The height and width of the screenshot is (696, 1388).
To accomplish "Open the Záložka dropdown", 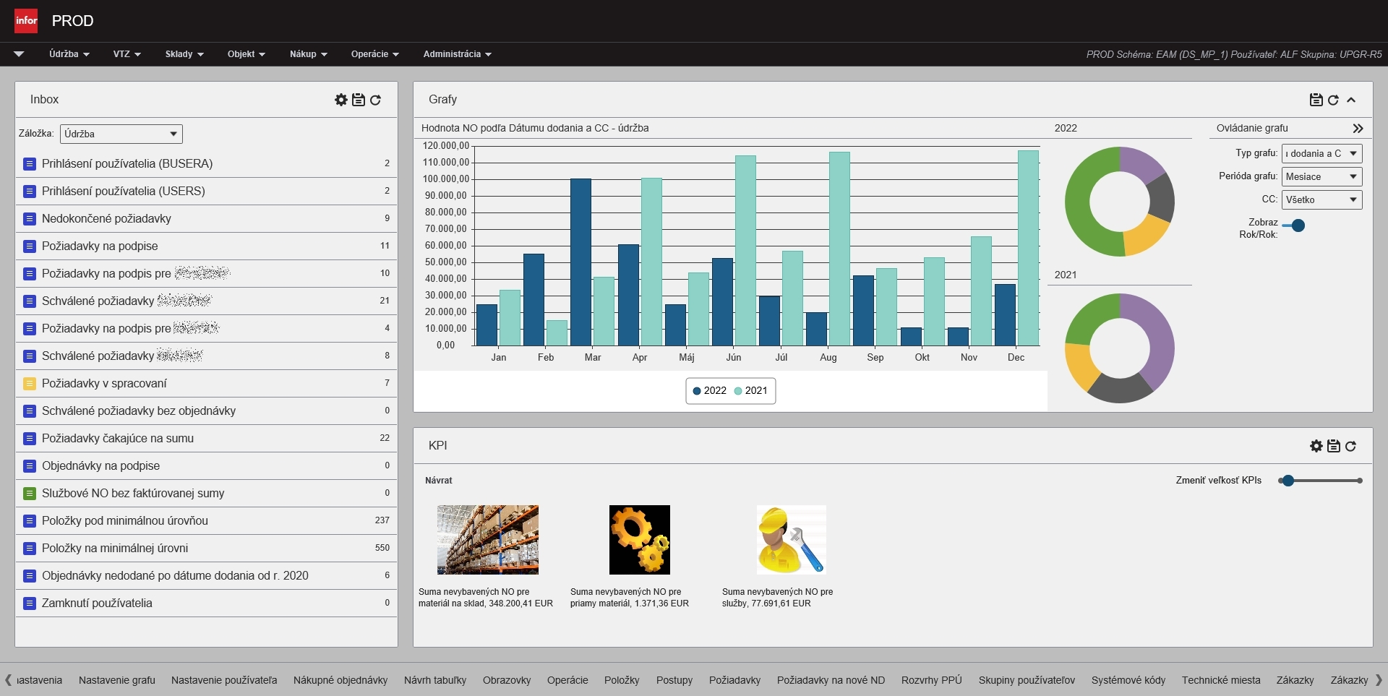I will point(121,134).
